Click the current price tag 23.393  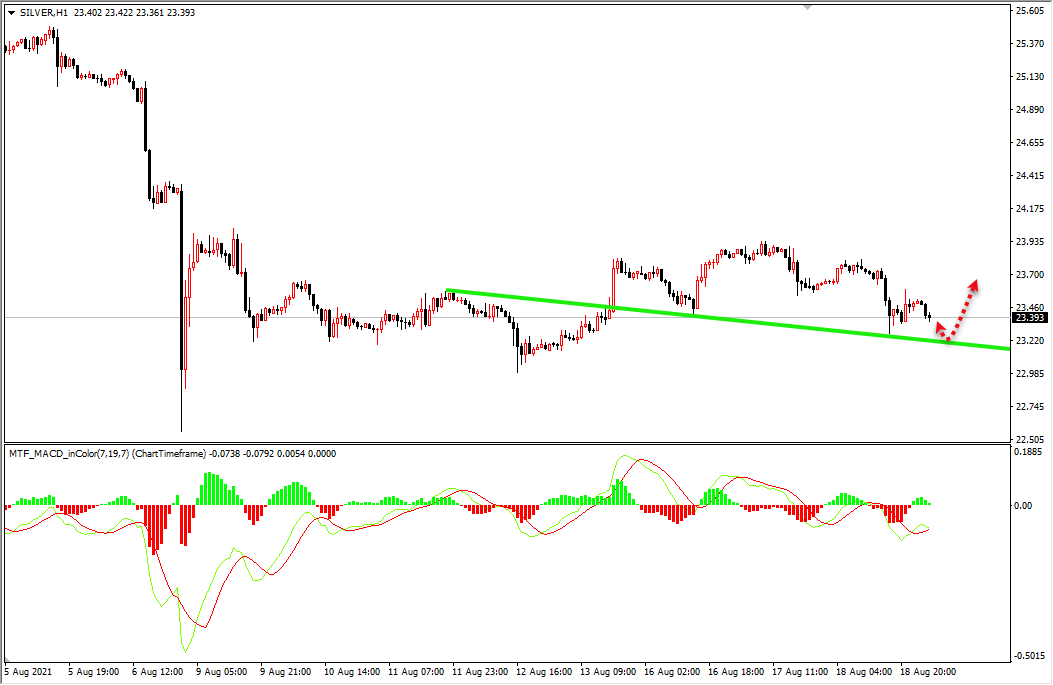tap(1030, 318)
